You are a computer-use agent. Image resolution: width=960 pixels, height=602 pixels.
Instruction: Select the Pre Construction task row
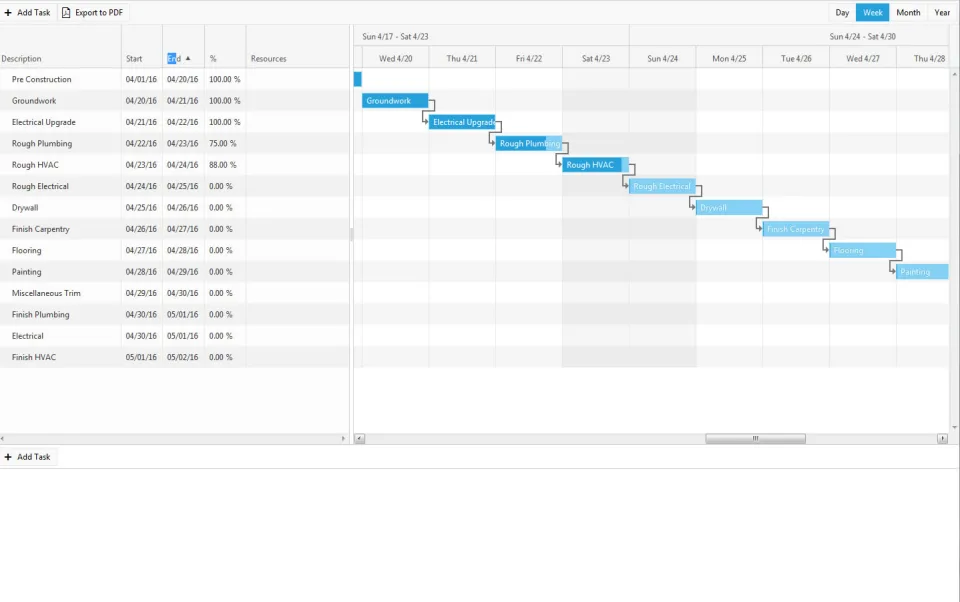click(x=174, y=79)
